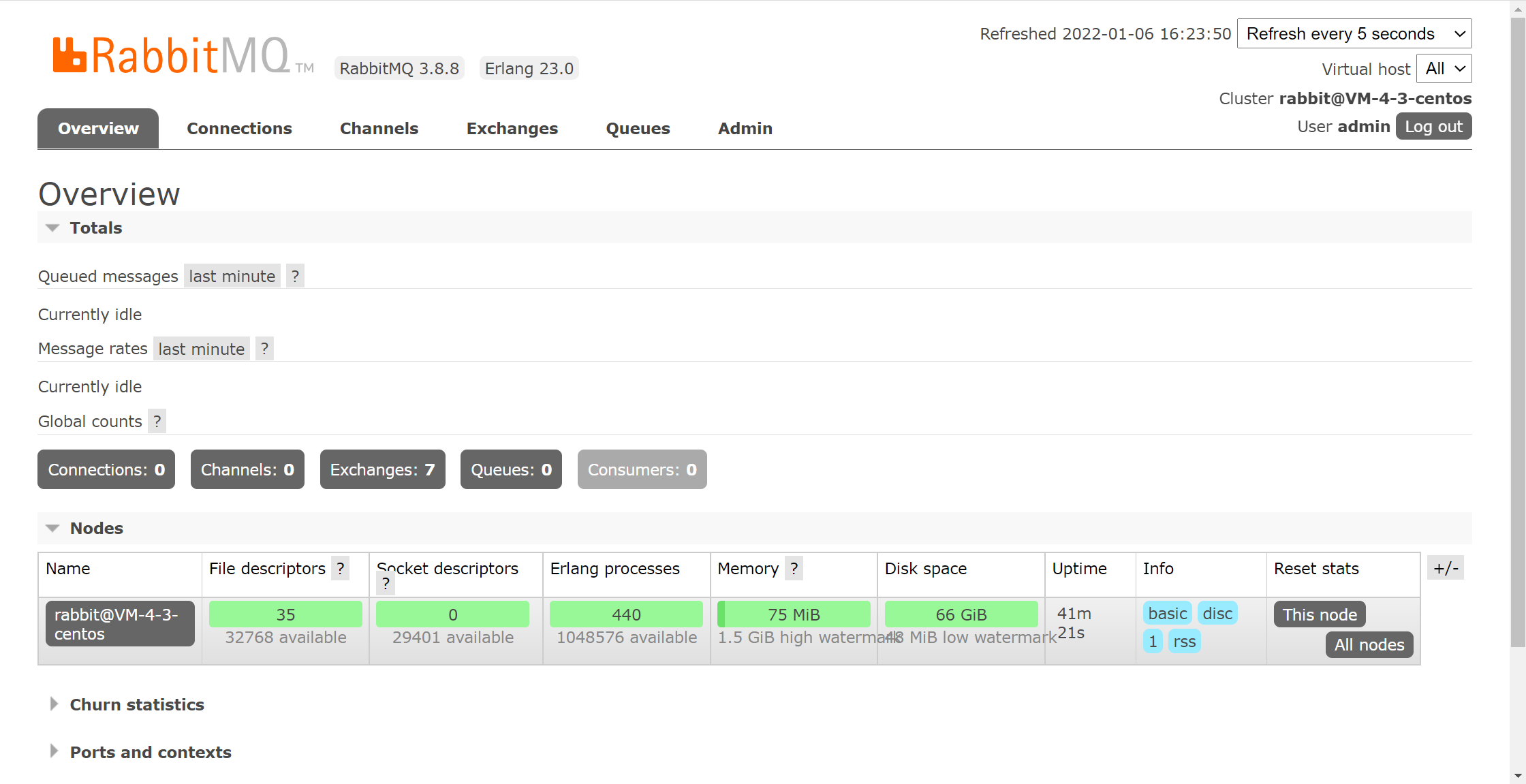The image size is (1526, 784).
Task: Open help for Queued messages
Action: pyautogui.click(x=295, y=276)
